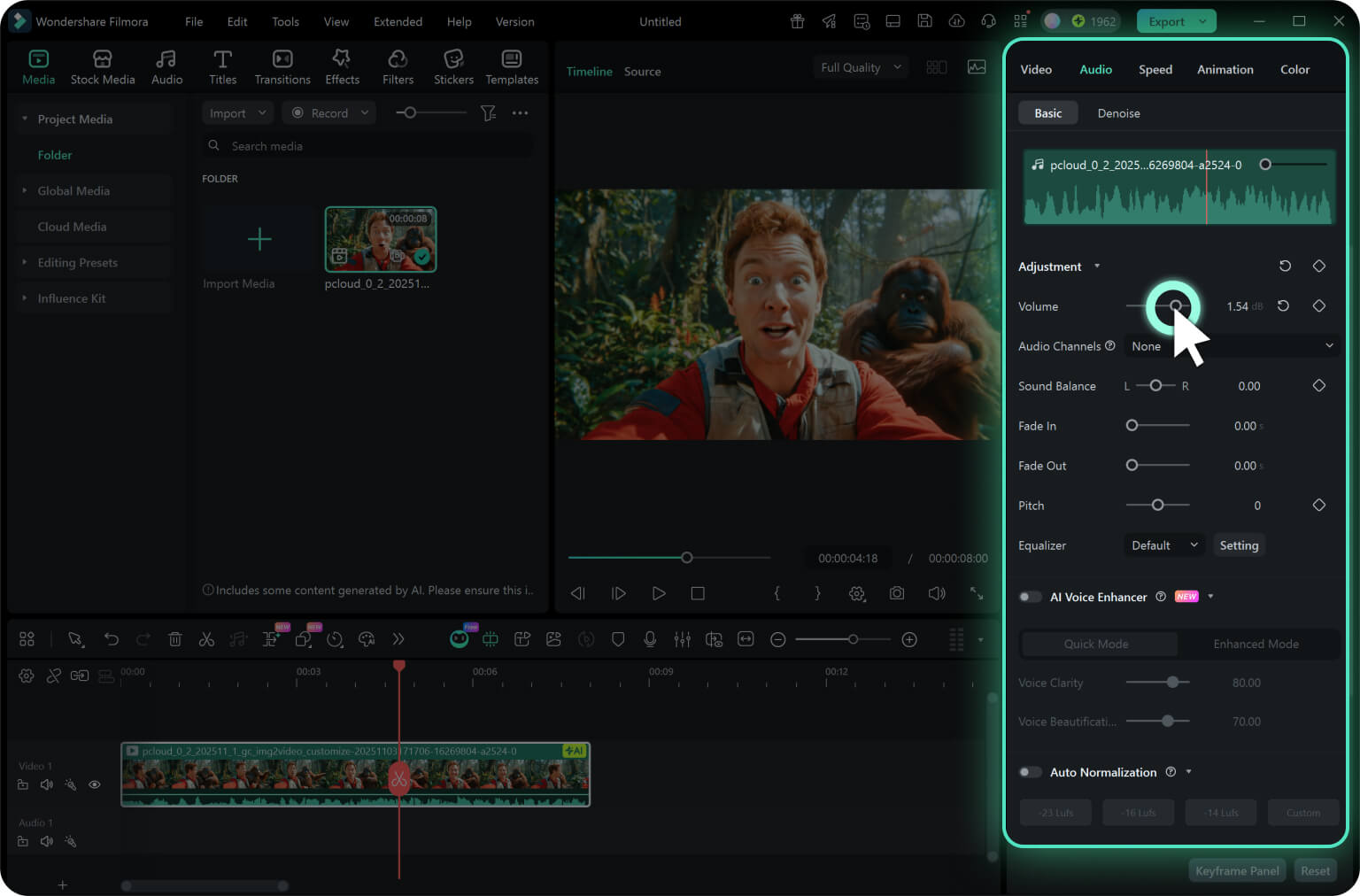Take a snapshot with the camera icon
This screenshot has width=1360, height=896.
click(x=897, y=593)
